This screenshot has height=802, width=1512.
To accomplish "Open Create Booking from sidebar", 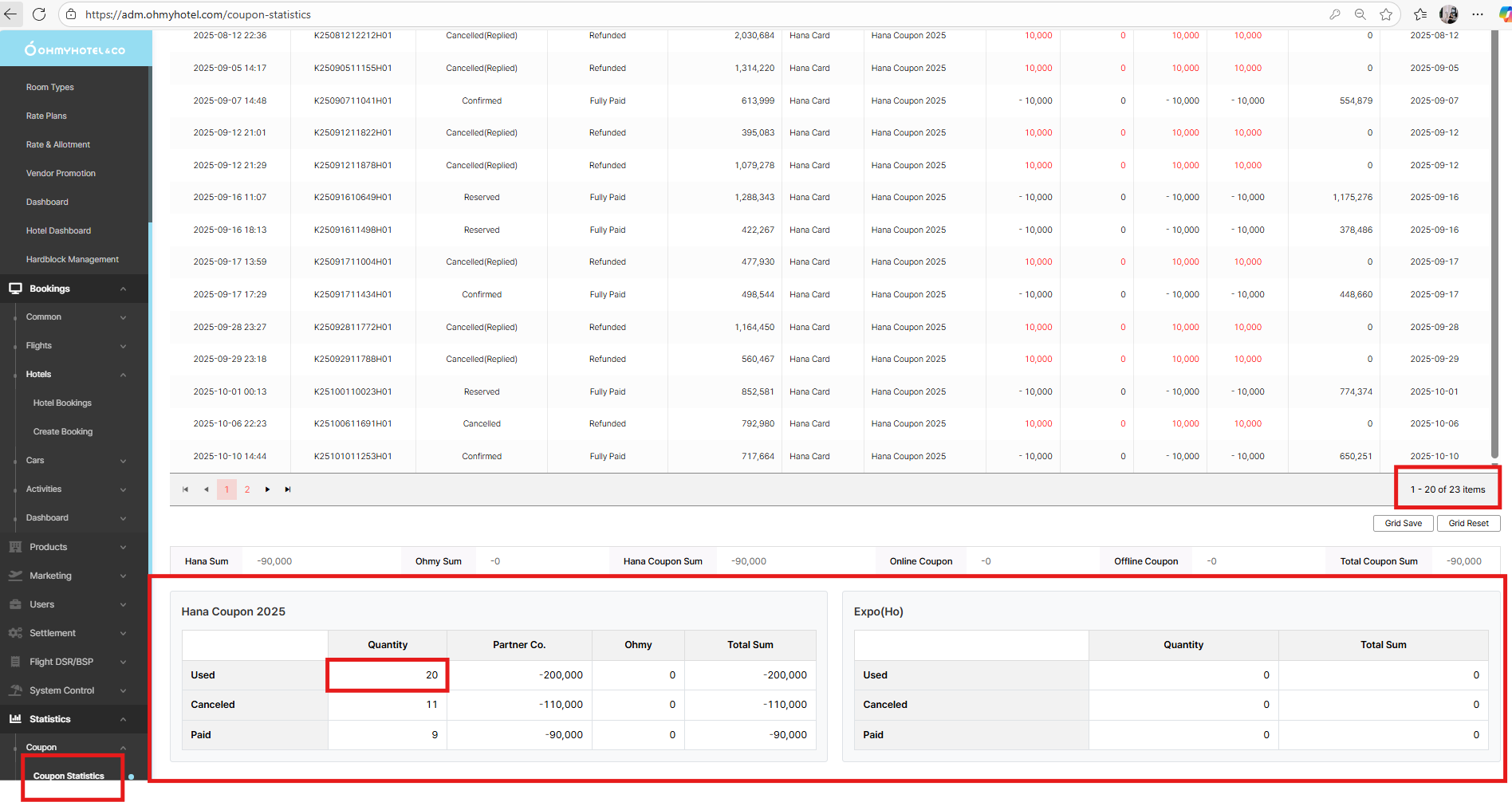I will click(63, 432).
